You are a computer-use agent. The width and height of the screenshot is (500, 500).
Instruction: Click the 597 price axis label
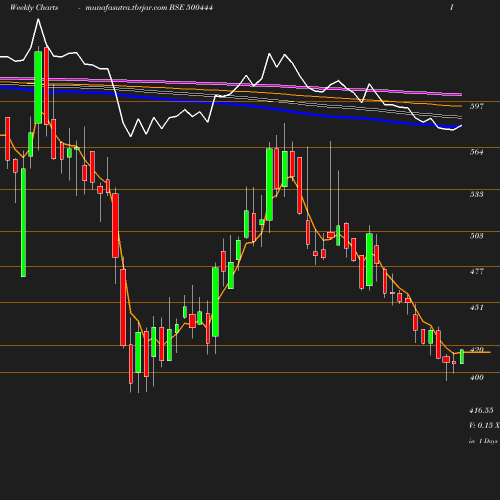(x=476, y=106)
